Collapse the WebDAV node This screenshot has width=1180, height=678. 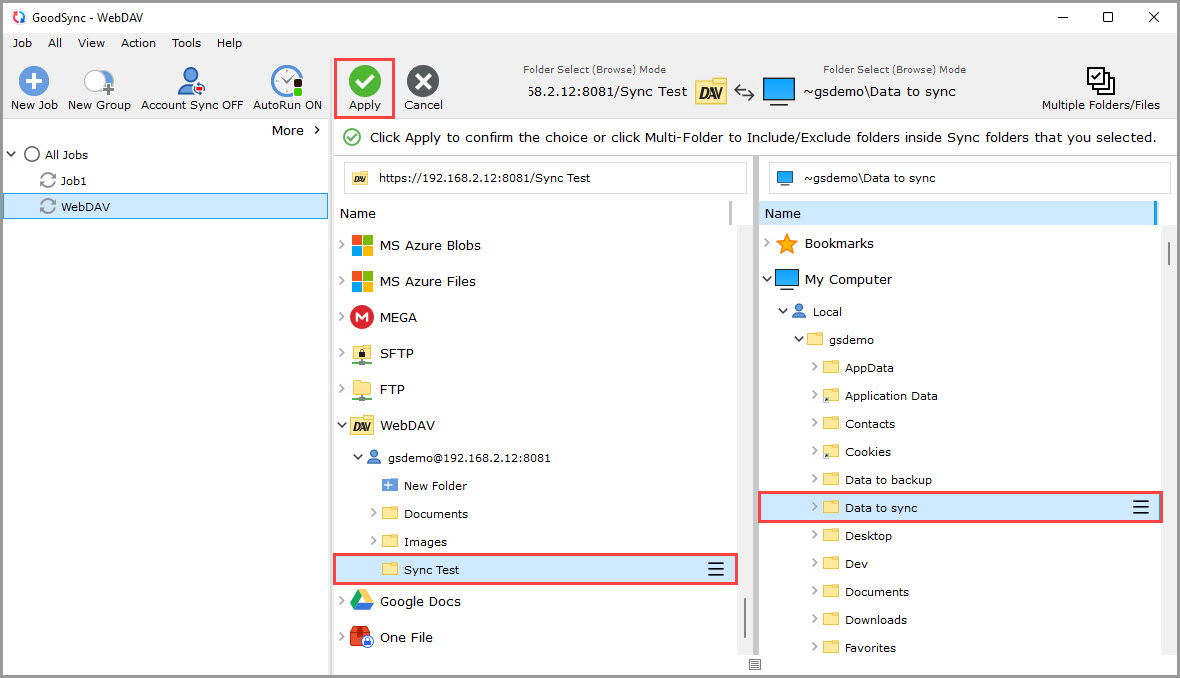[342, 425]
